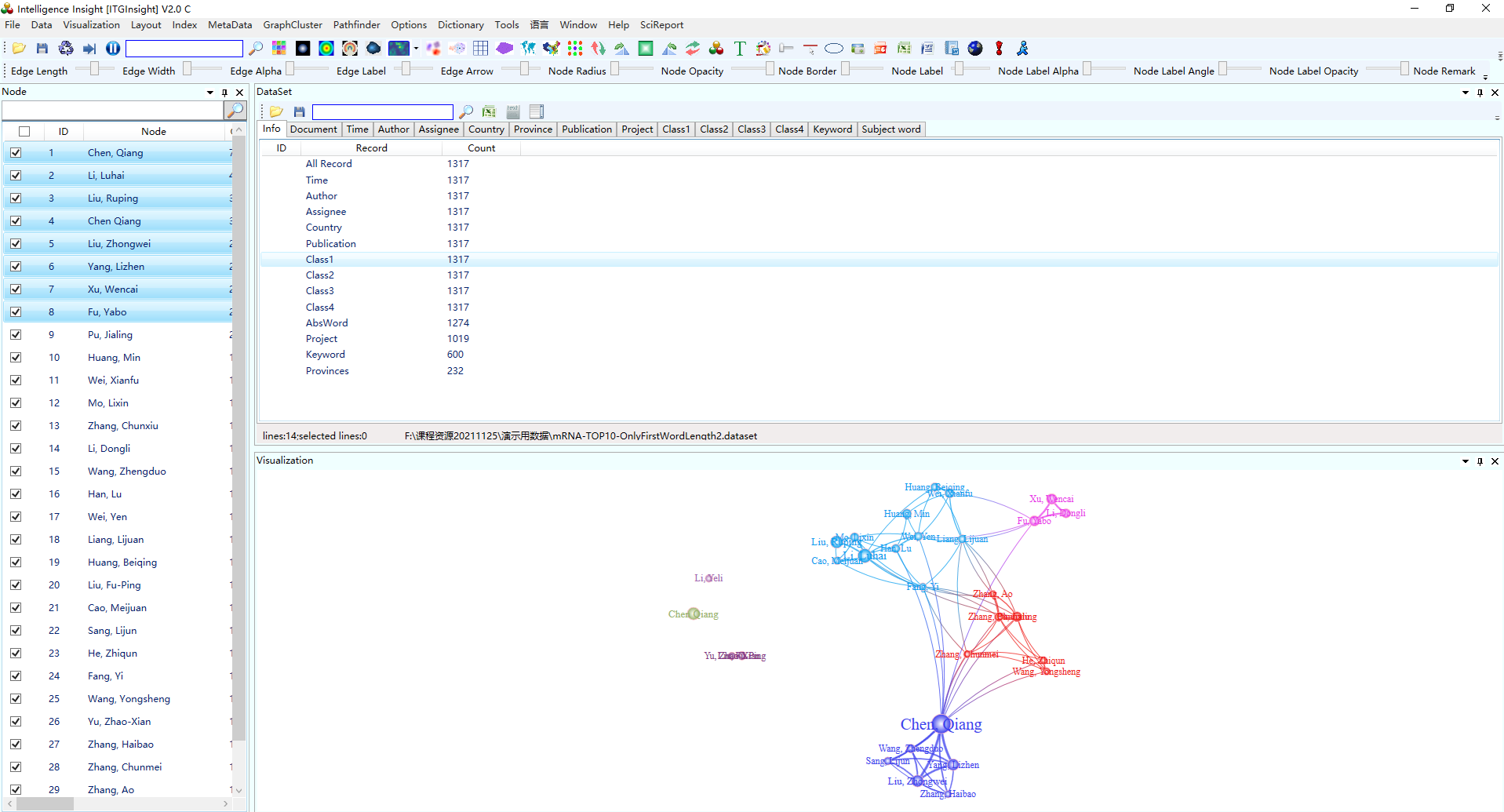Open dataset file via DataSet panel folder icon

pyautogui.click(x=276, y=112)
